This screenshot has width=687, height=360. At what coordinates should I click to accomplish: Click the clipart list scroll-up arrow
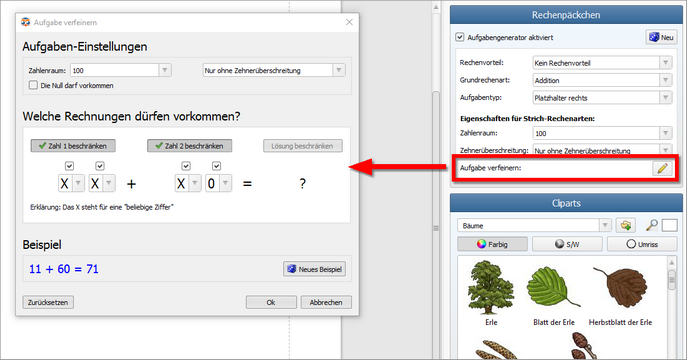point(672,262)
